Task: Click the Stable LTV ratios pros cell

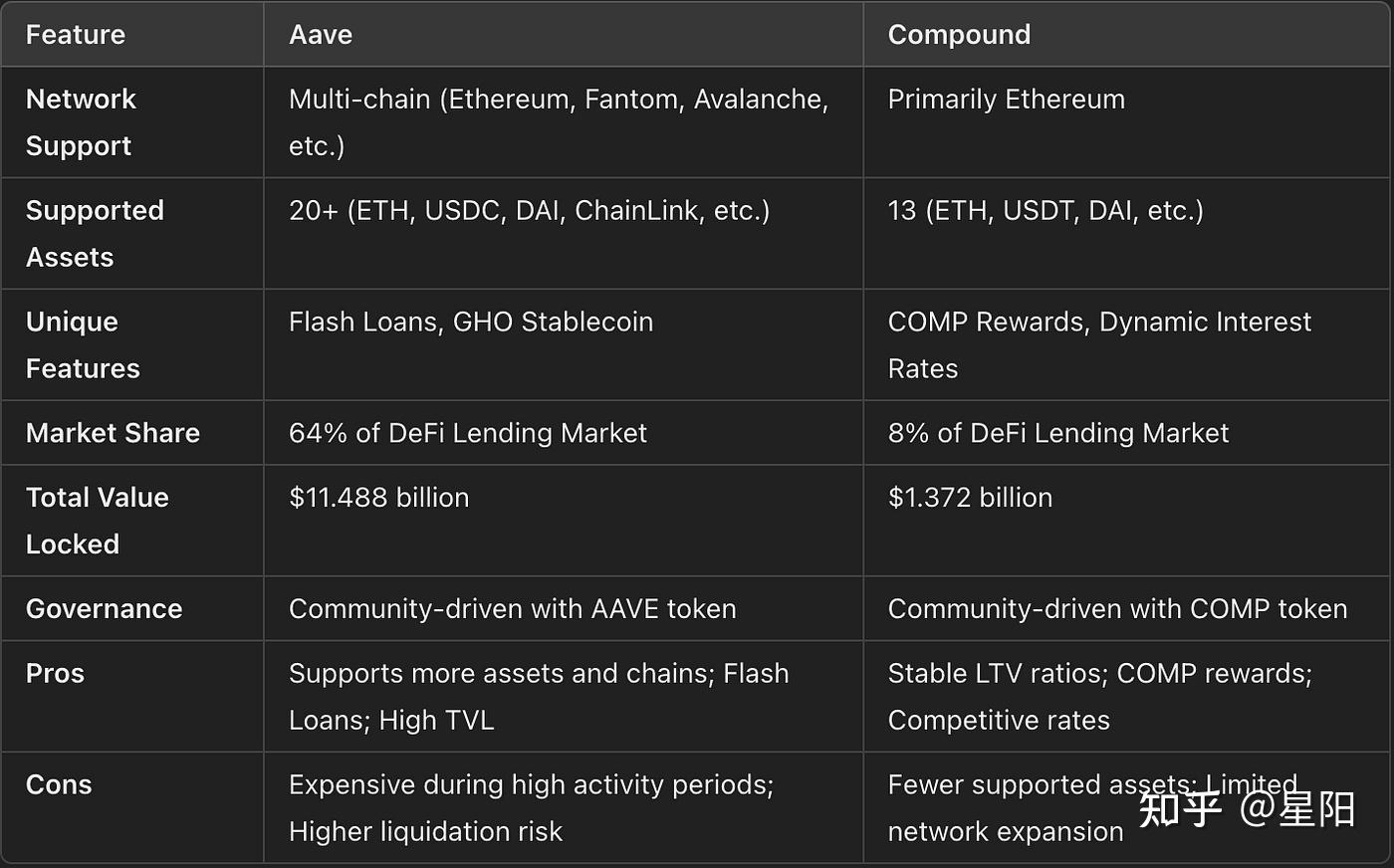Action: coord(1099,696)
